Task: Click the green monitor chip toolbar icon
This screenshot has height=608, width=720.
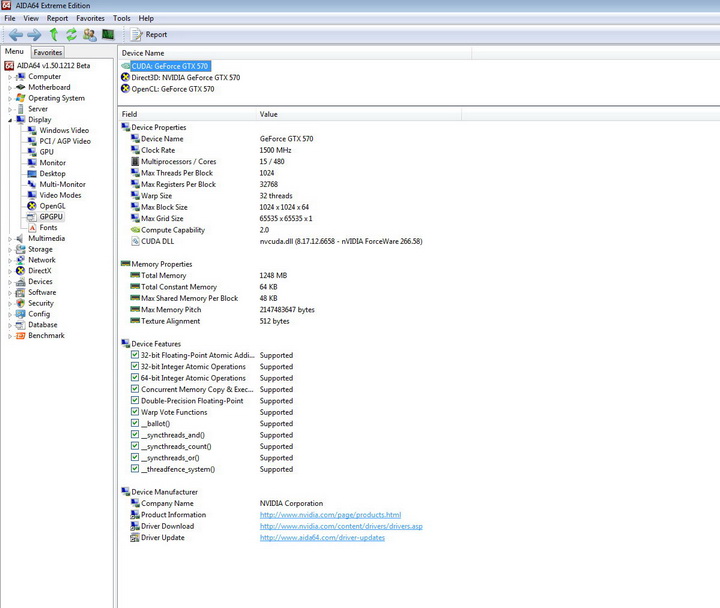Action: 108,34
